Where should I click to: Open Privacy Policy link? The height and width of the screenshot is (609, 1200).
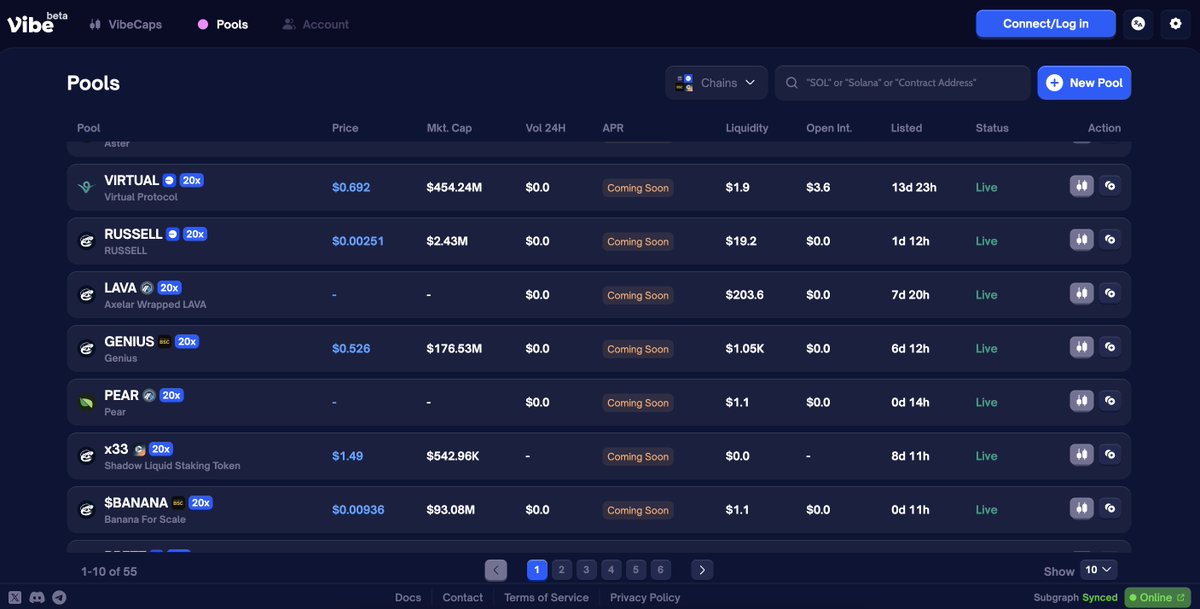coord(645,597)
